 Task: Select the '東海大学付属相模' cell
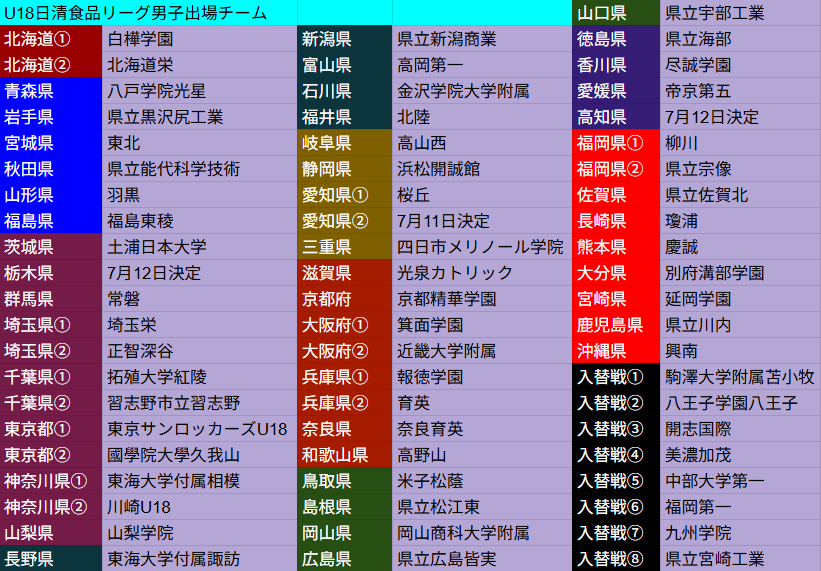click(199, 480)
